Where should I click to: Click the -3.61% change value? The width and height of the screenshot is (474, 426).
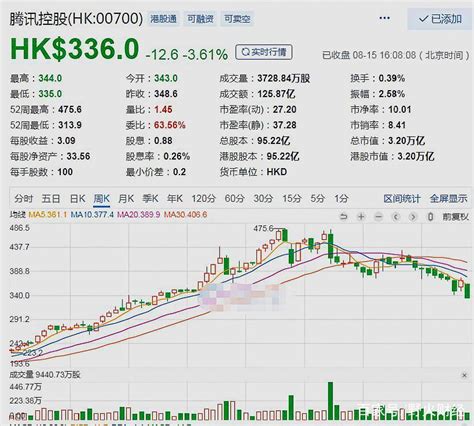pos(205,54)
